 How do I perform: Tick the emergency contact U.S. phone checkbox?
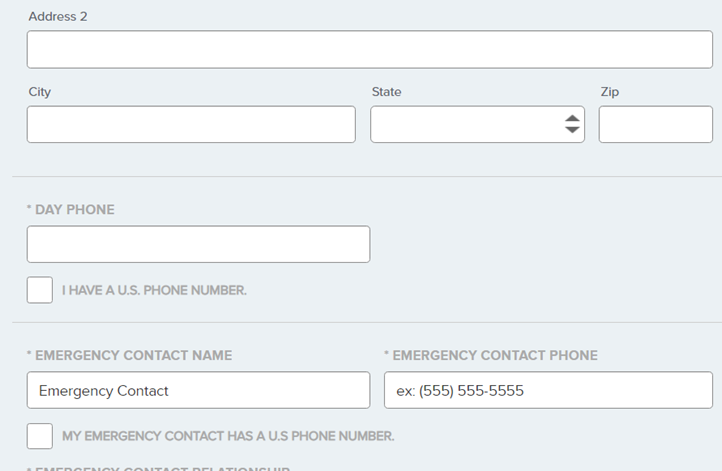click(40, 436)
